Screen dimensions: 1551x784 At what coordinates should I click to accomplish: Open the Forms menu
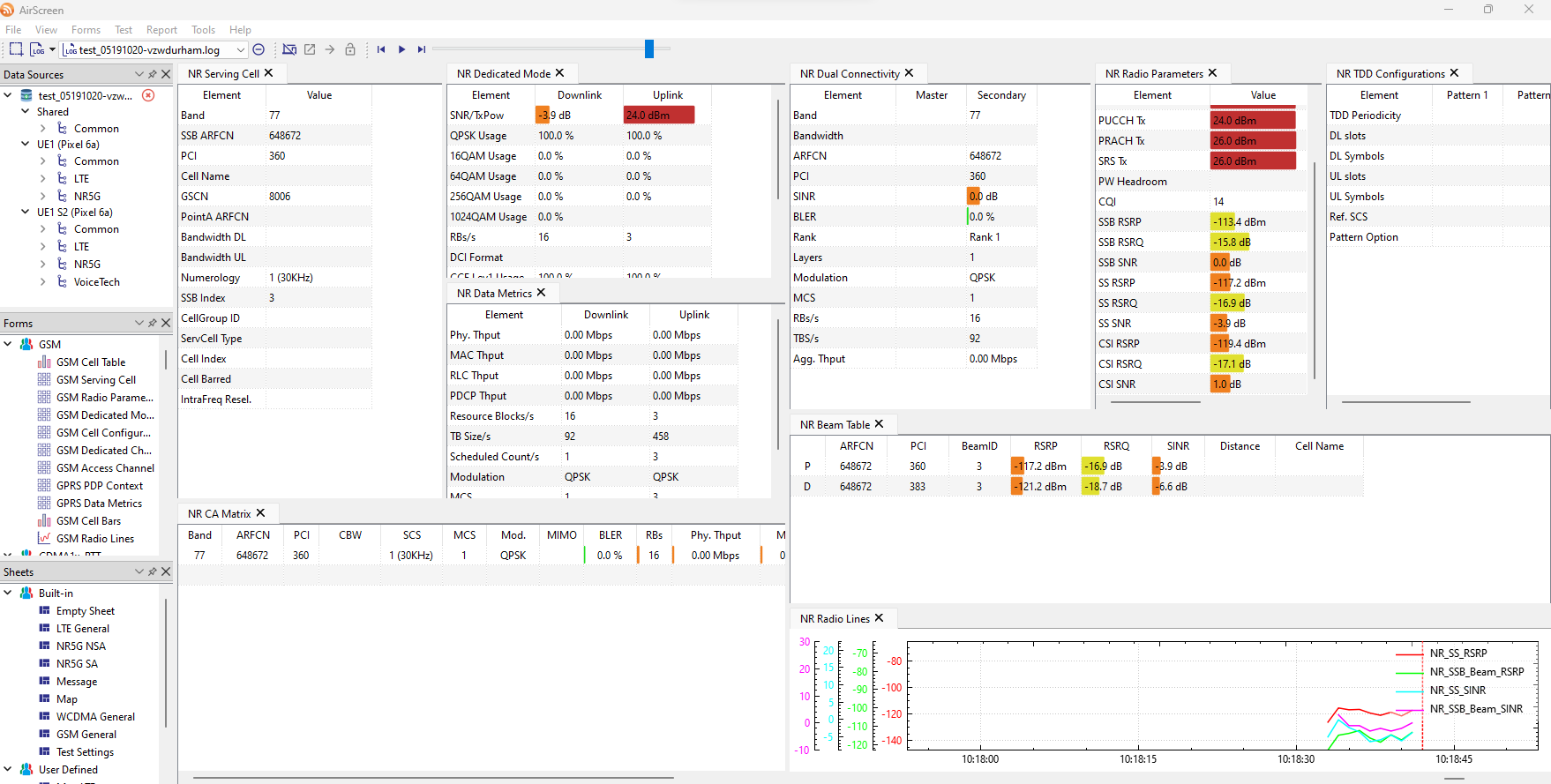[86, 30]
